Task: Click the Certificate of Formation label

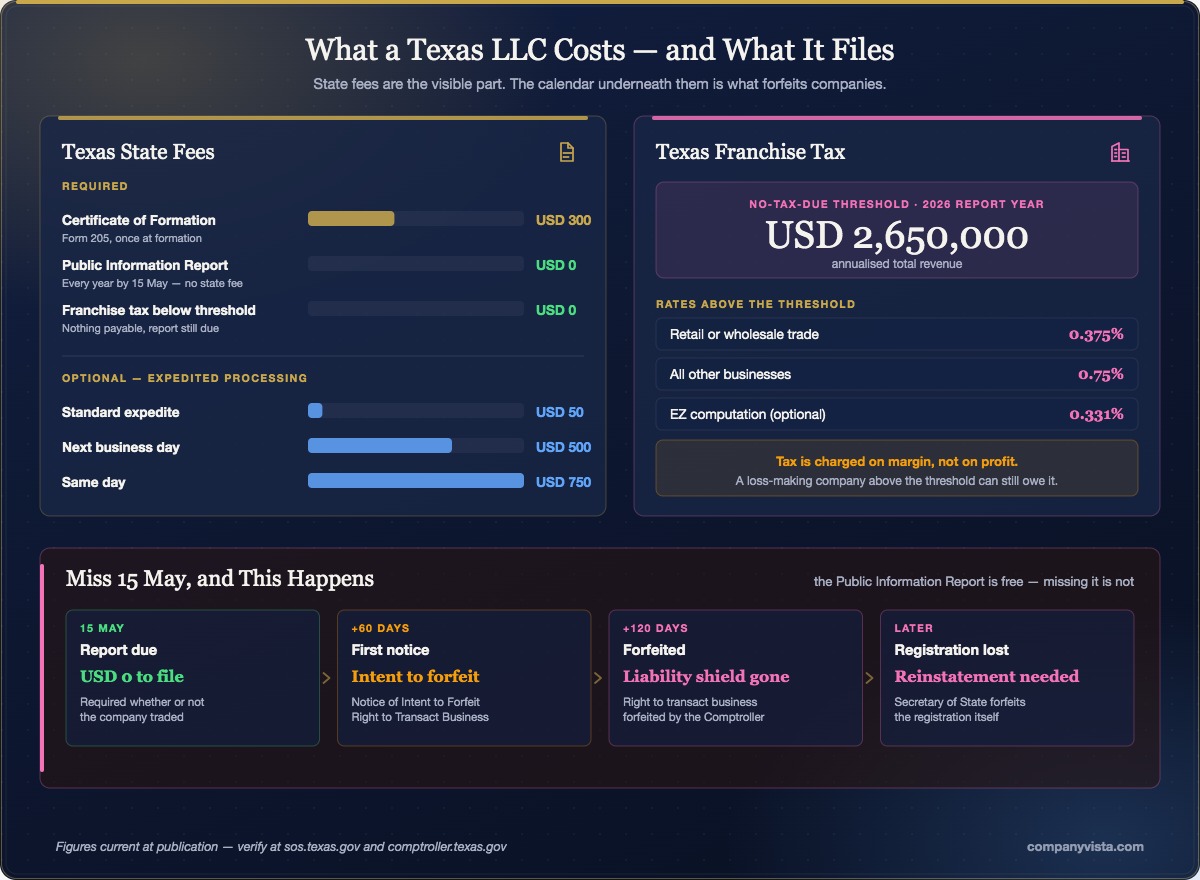Action: (139, 220)
